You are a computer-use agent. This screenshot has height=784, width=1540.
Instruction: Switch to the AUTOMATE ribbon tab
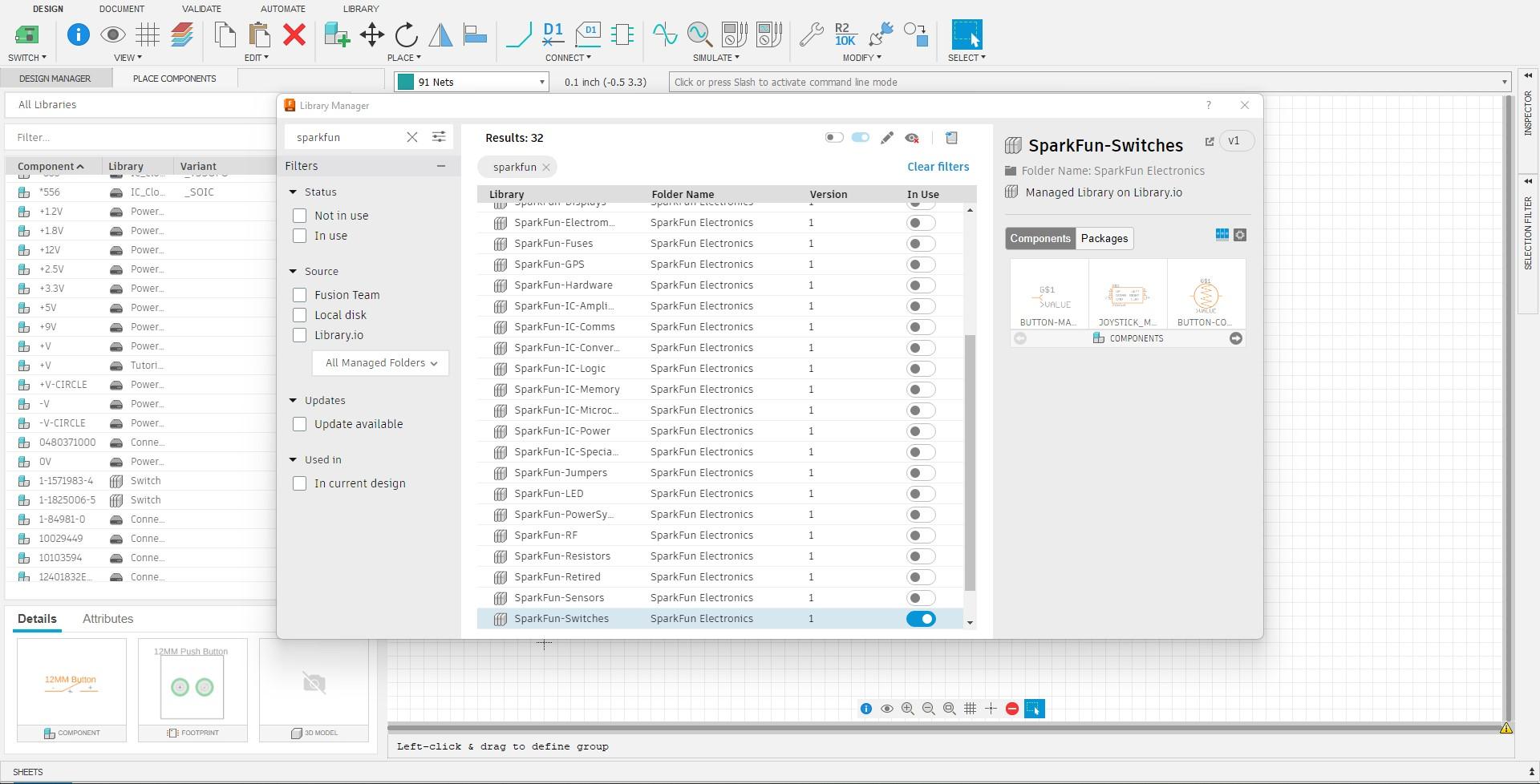click(283, 9)
